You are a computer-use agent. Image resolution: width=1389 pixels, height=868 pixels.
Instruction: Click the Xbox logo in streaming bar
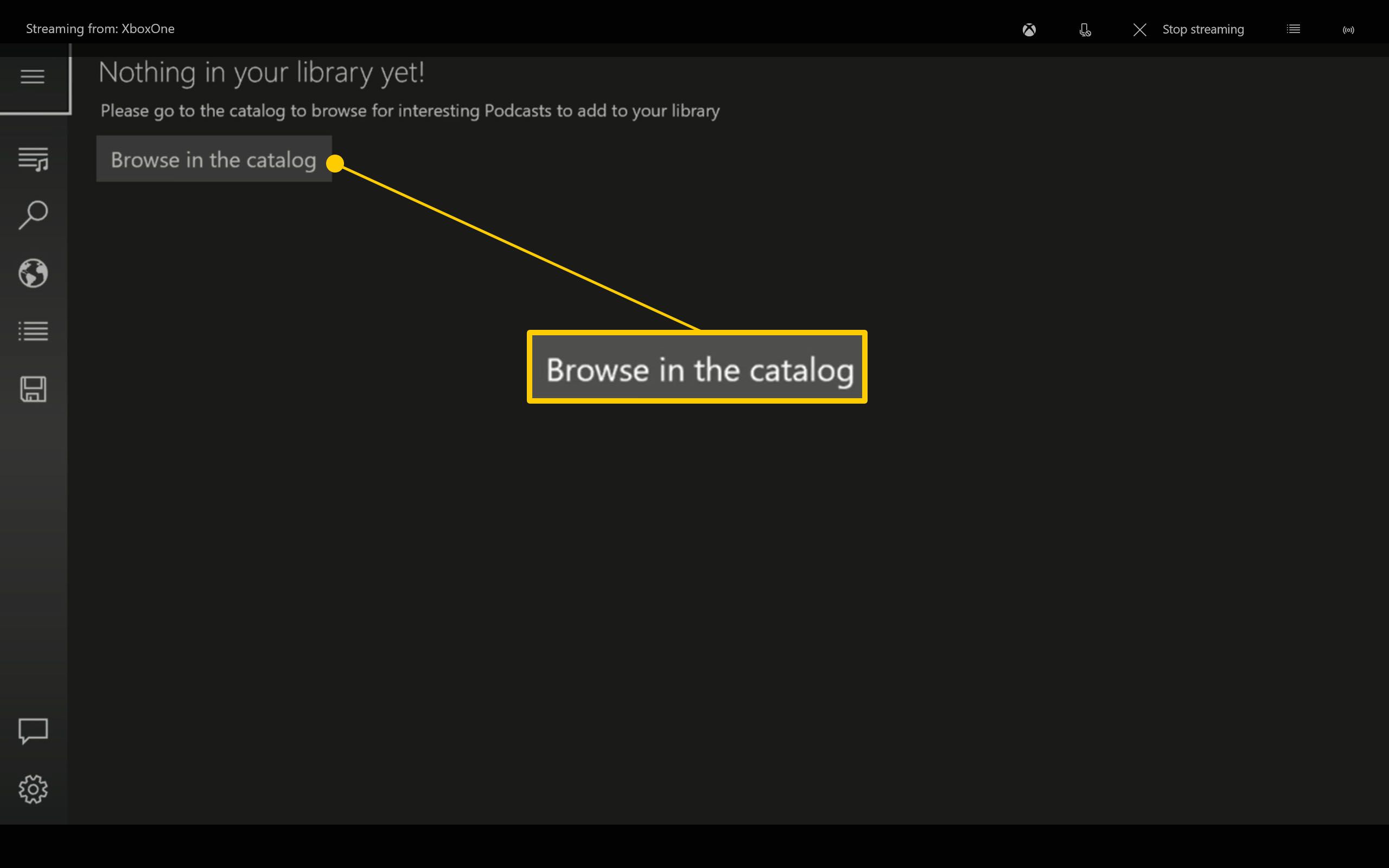coord(1029,29)
